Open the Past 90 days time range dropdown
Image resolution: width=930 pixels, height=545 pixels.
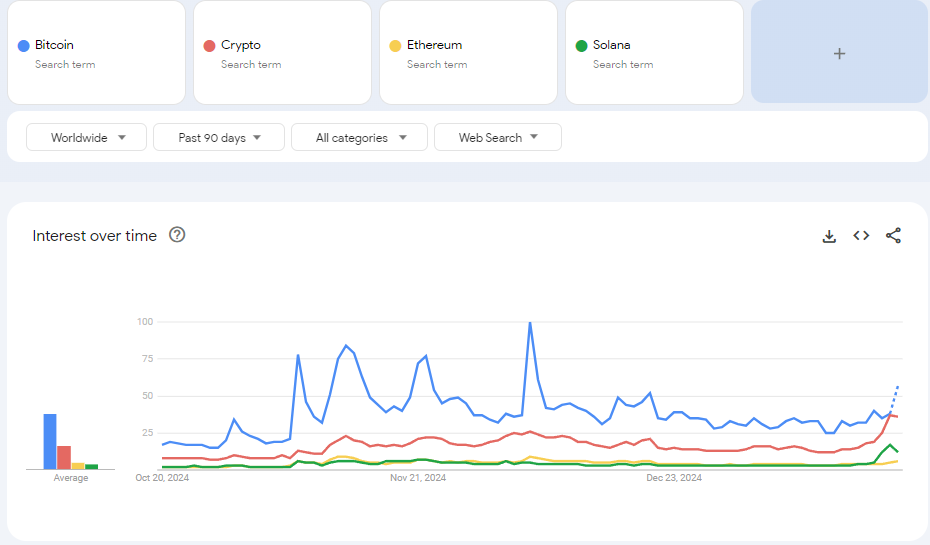(x=219, y=137)
